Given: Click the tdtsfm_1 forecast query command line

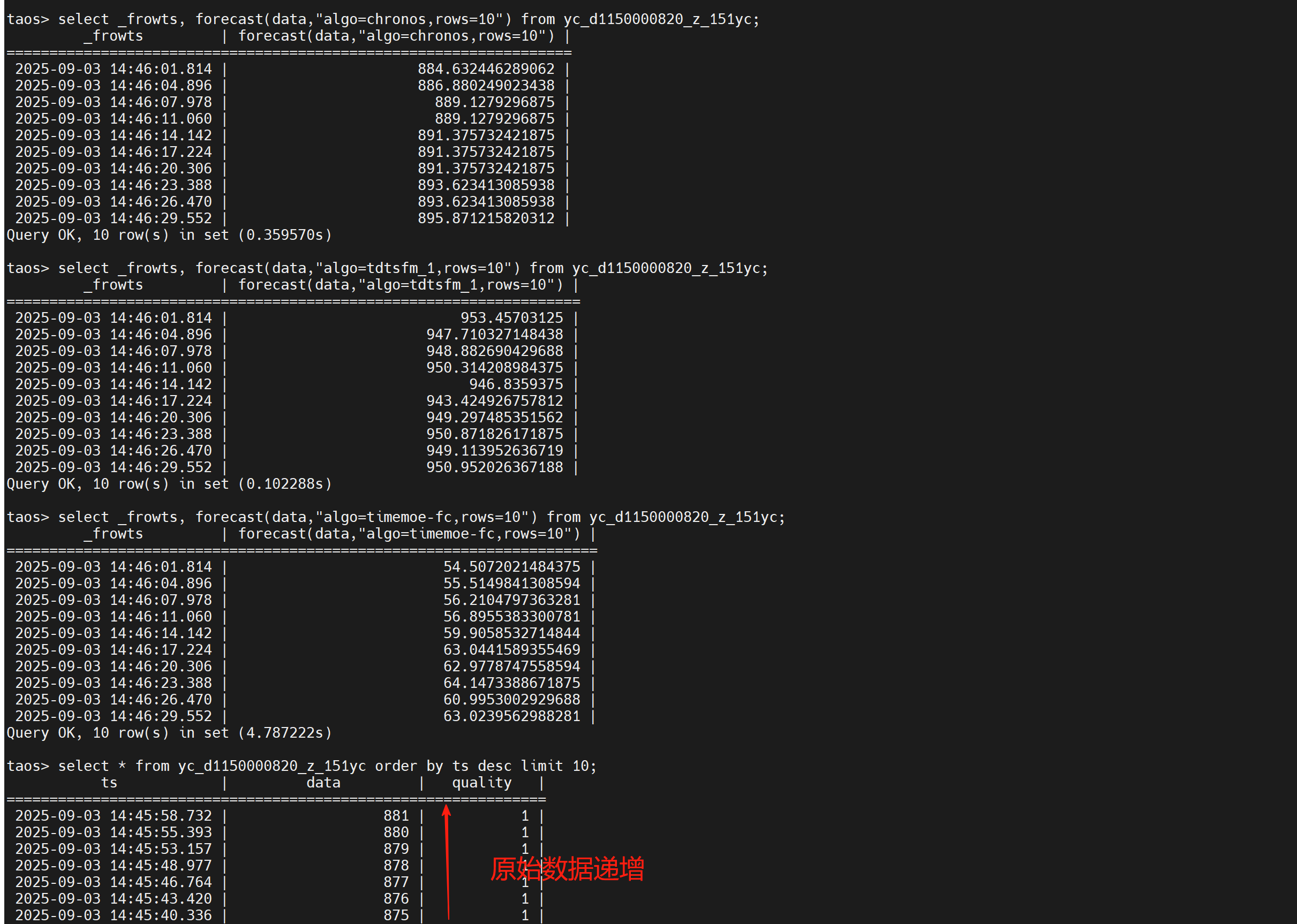Looking at the screenshot, I should (387, 268).
